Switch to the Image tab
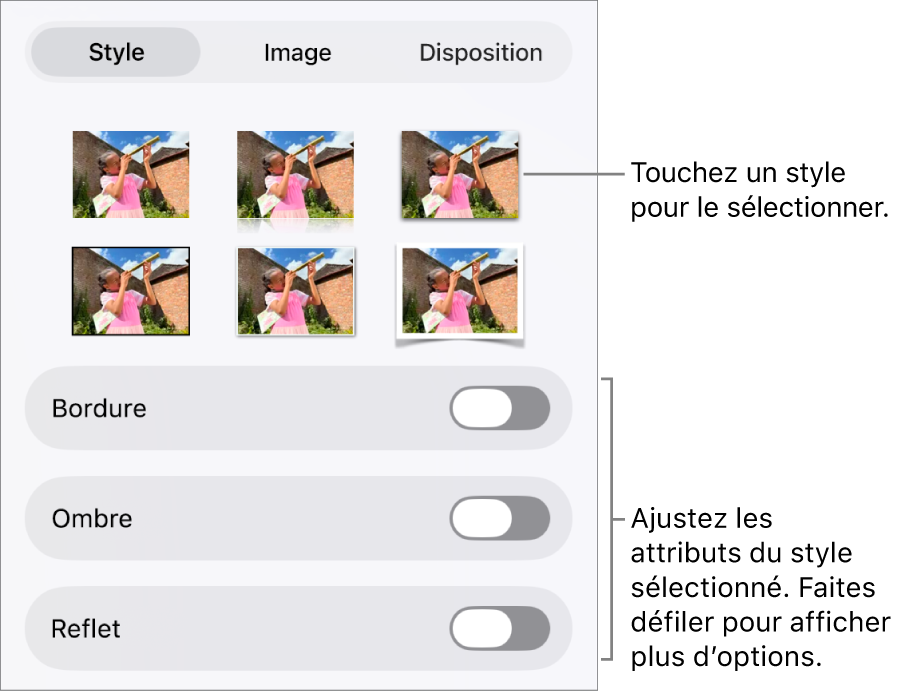The width and height of the screenshot is (904, 692). coord(296,52)
